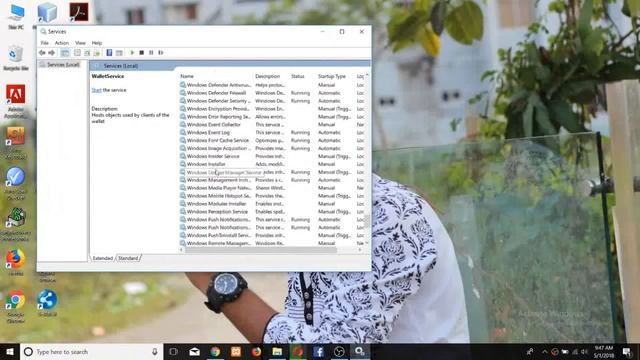Select the Windows Modules Installer row
Screen dimensions: 640x360
coord(271,204)
